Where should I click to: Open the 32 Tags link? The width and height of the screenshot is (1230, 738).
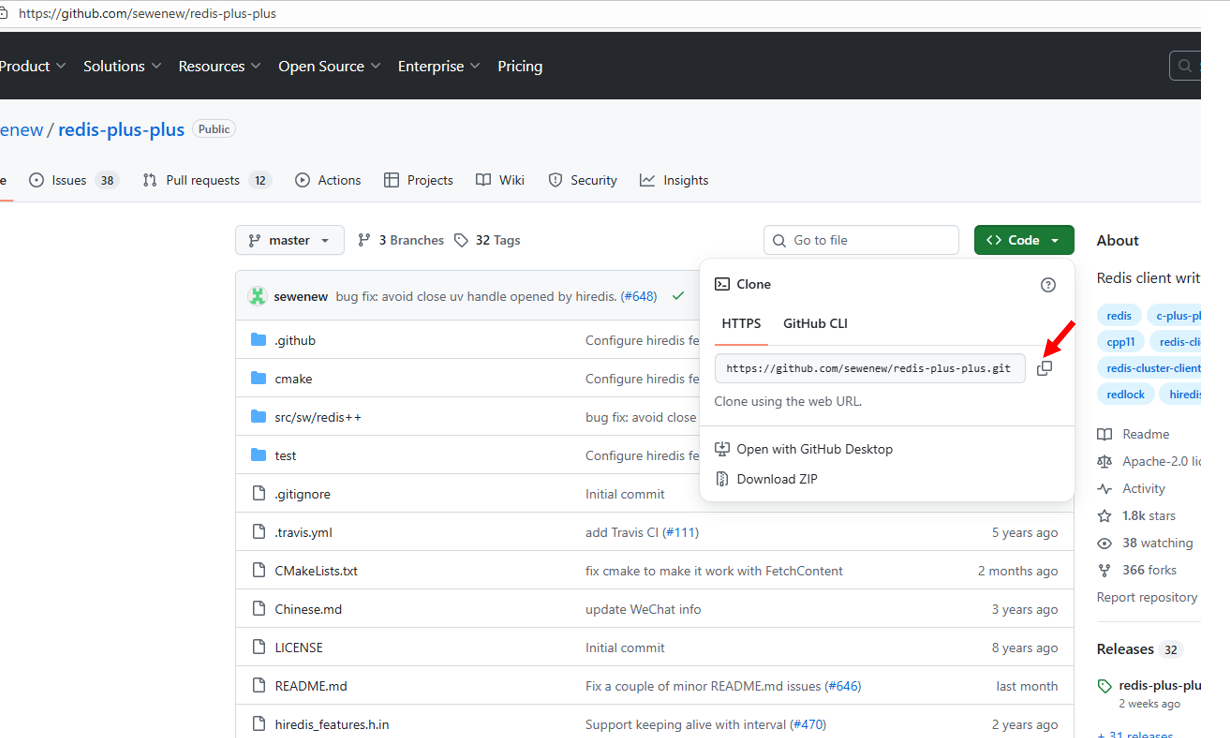click(487, 240)
